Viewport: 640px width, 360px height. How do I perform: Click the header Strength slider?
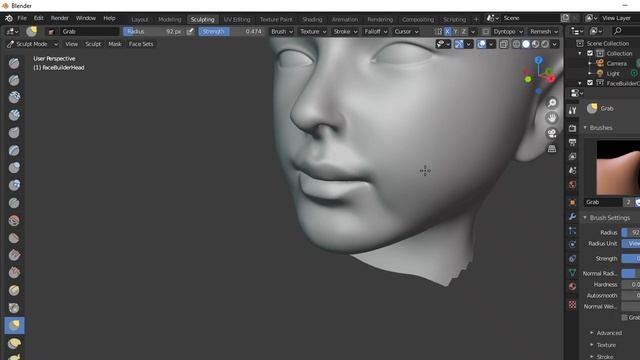231,31
